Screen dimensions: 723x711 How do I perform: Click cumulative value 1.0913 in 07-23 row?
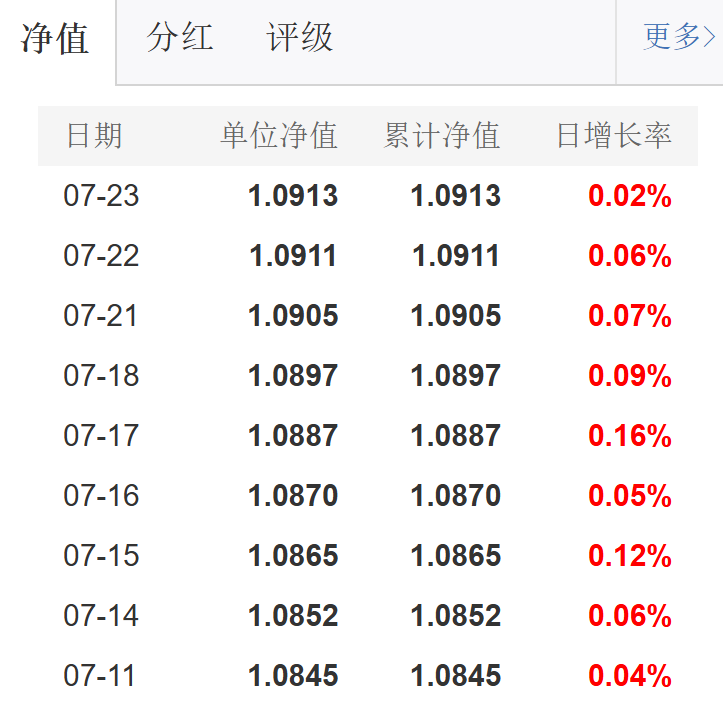(x=456, y=196)
